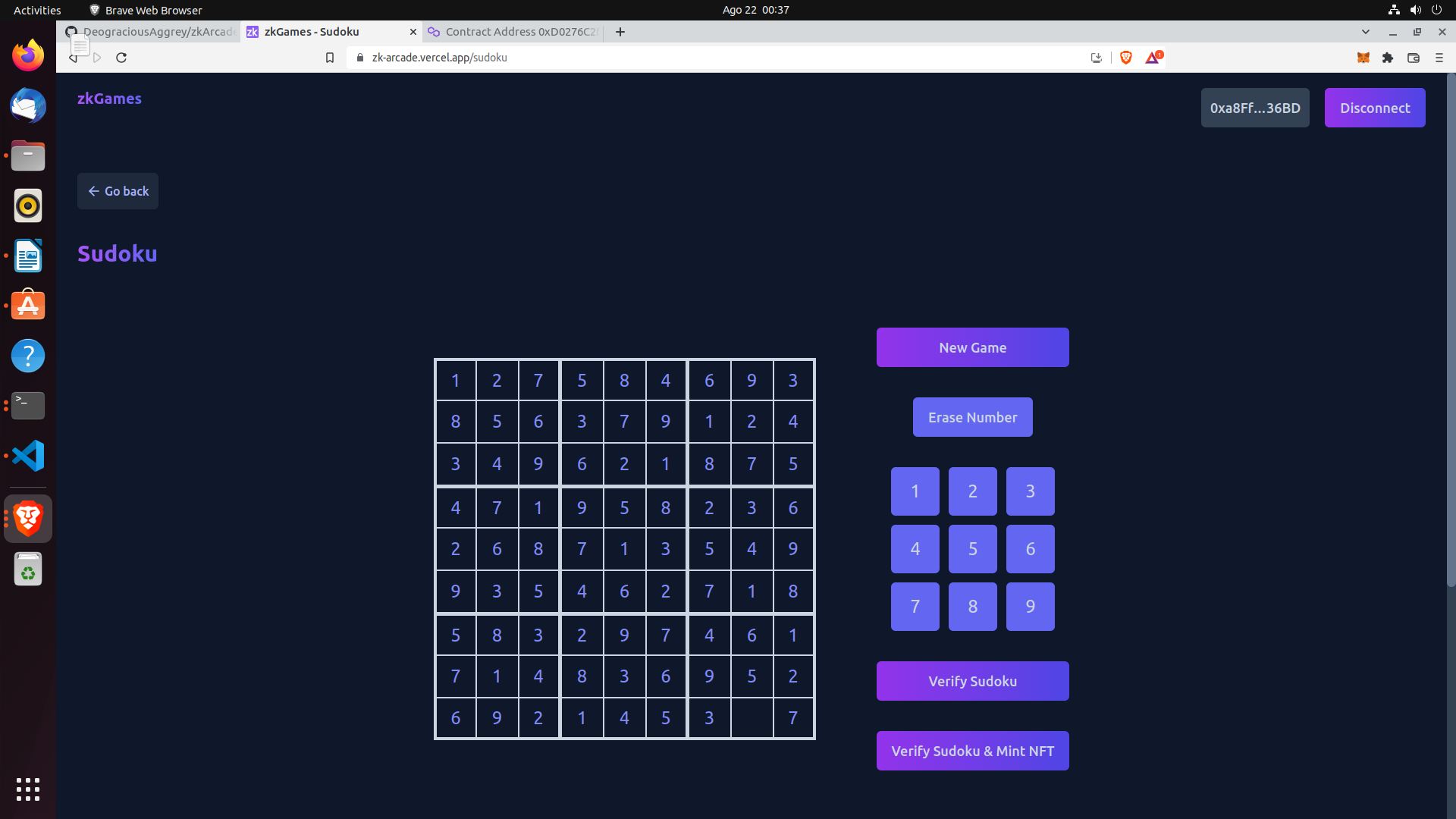Screen dimensions: 1456x819
Task: Expand the tab search dropdown chevron
Action: click(x=1366, y=32)
